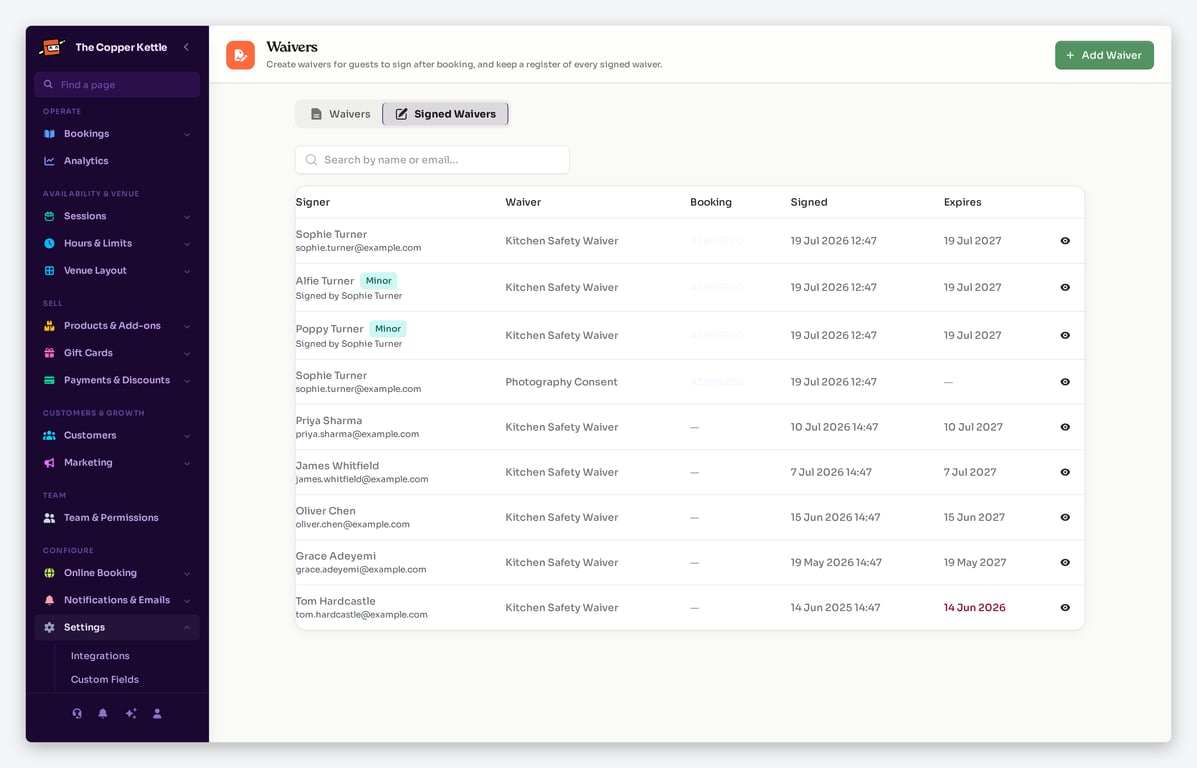Click the Online Booking globe icon

50,573
